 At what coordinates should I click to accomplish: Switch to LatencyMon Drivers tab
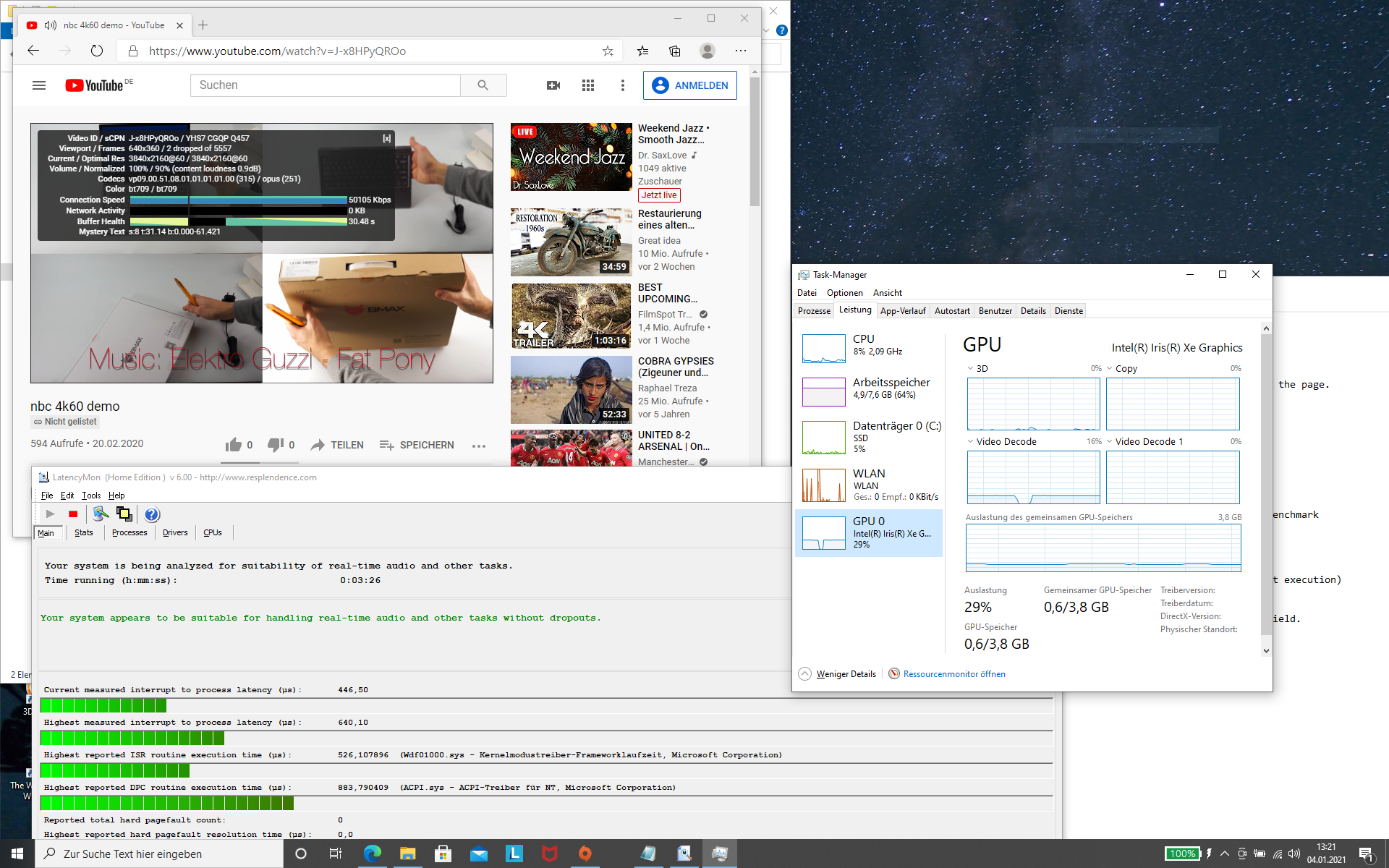(x=175, y=532)
